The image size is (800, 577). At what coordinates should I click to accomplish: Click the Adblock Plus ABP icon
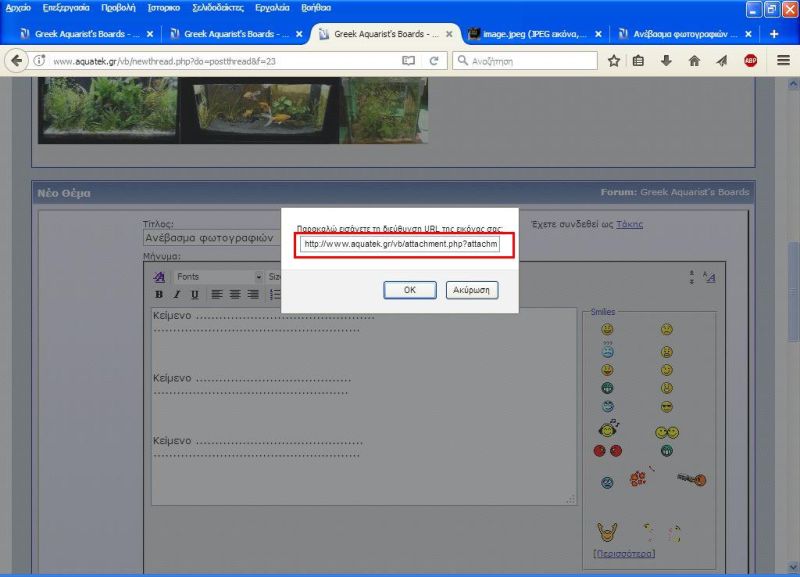pos(750,61)
